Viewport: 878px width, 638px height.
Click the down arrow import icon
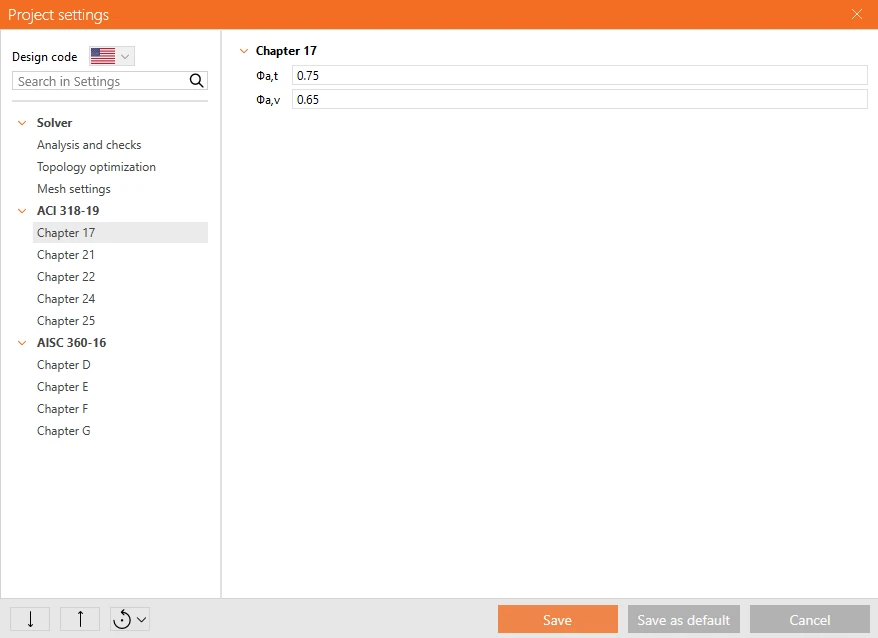(30, 619)
